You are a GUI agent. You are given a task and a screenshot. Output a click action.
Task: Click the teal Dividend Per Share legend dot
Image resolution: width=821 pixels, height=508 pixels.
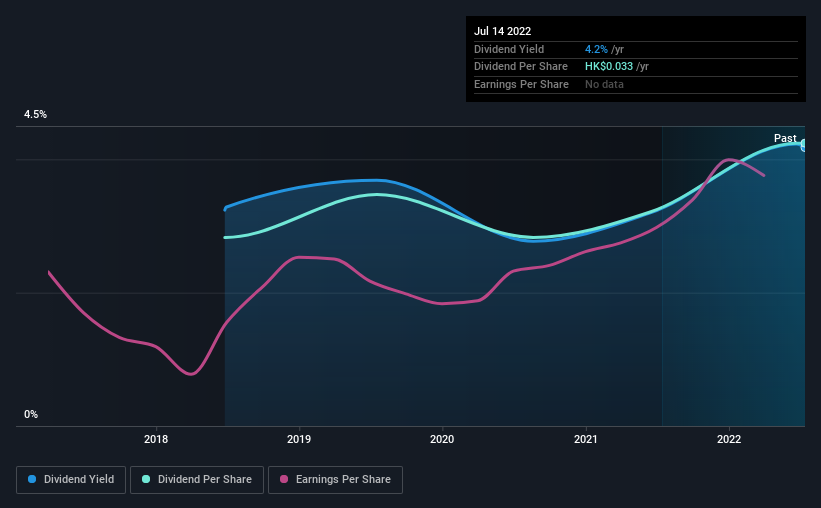(x=146, y=479)
